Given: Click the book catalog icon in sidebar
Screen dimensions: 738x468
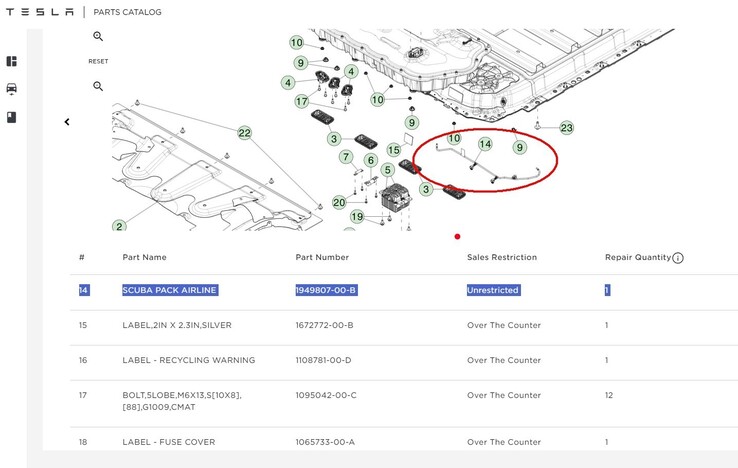Looking at the screenshot, I should 12,117.
